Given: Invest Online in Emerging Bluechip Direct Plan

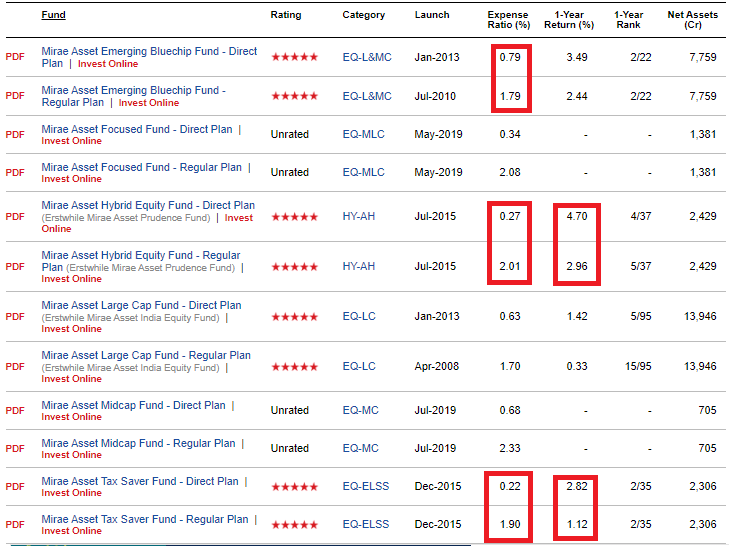Looking at the screenshot, I should pyautogui.click(x=108, y=64).
